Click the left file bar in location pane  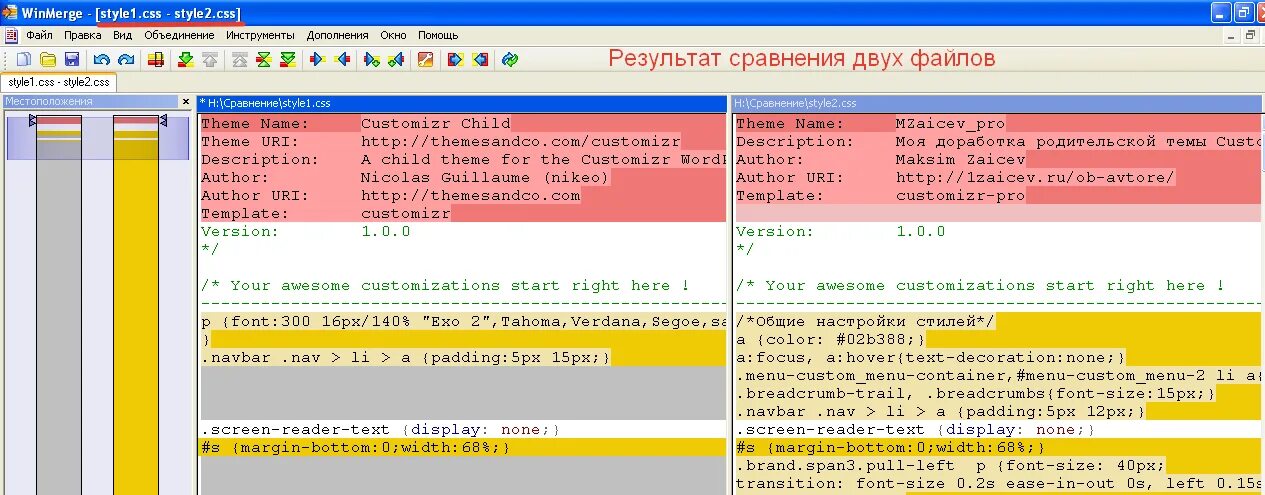tap(59, 303)
